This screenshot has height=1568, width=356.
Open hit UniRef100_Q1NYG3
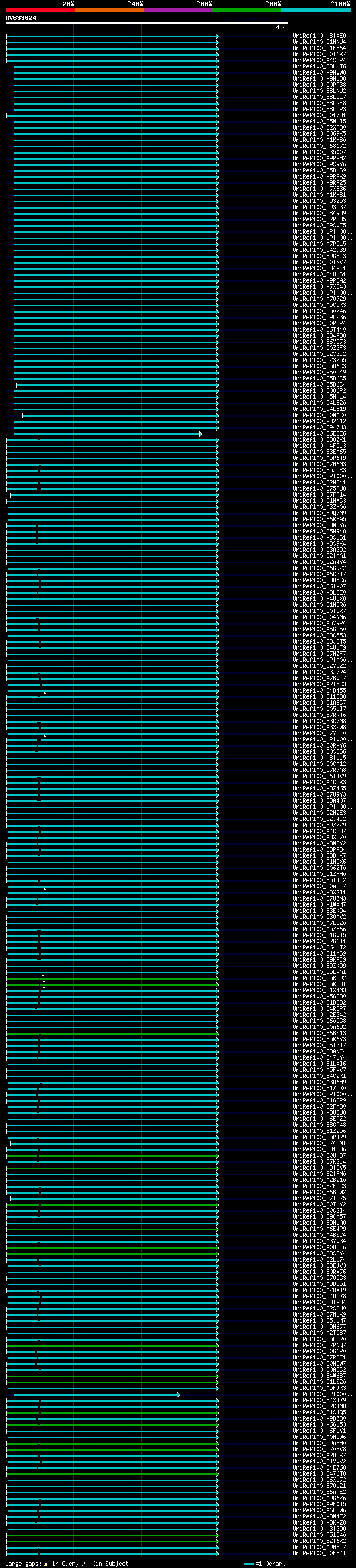[x=319, y=501]
